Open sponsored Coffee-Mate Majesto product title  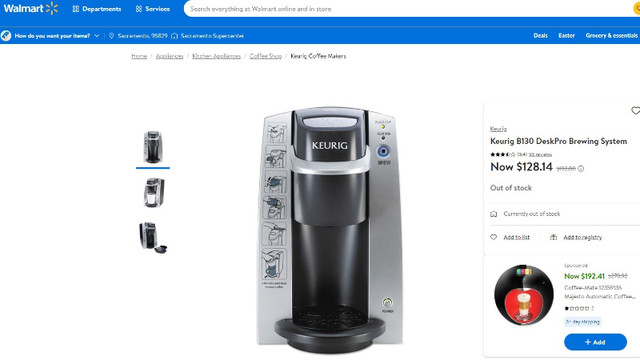(x=599, y=292)
